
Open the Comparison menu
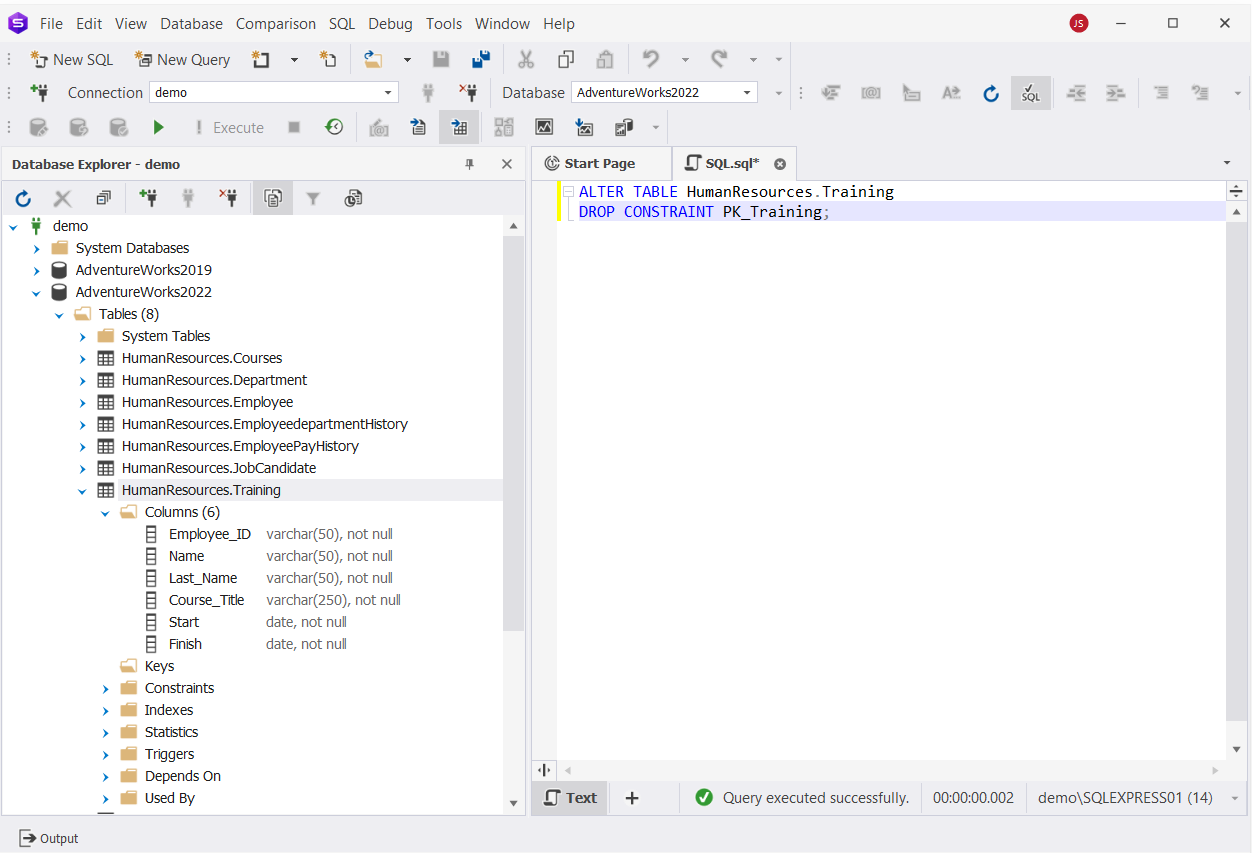(276, 23)
